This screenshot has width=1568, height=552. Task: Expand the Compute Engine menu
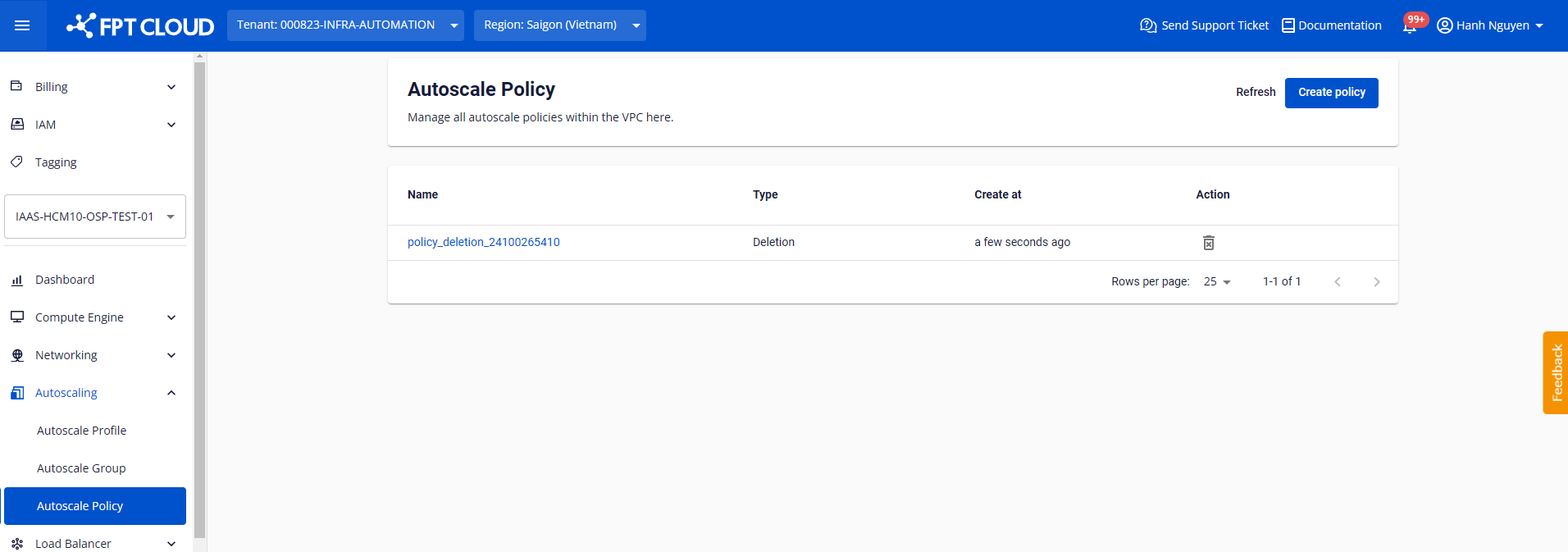point(94,317)
